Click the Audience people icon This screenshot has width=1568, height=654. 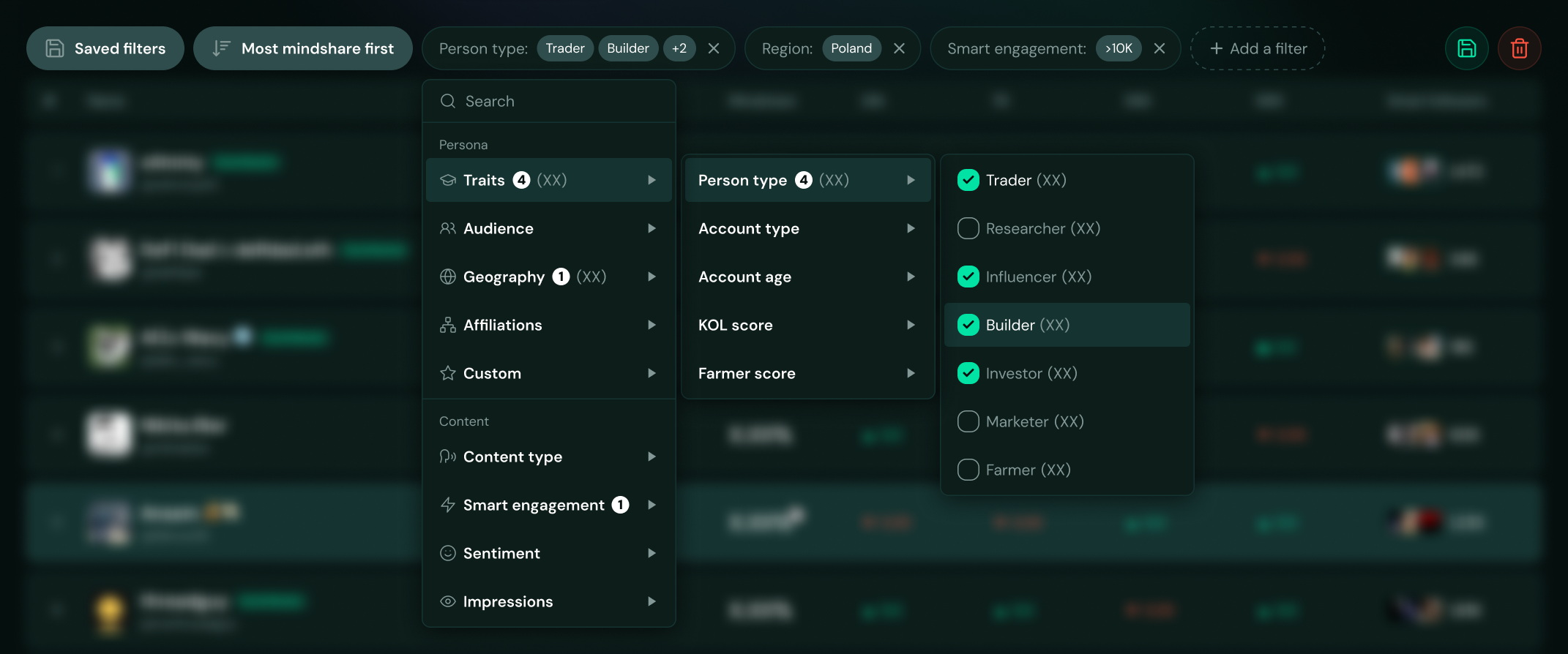point(448,228)
